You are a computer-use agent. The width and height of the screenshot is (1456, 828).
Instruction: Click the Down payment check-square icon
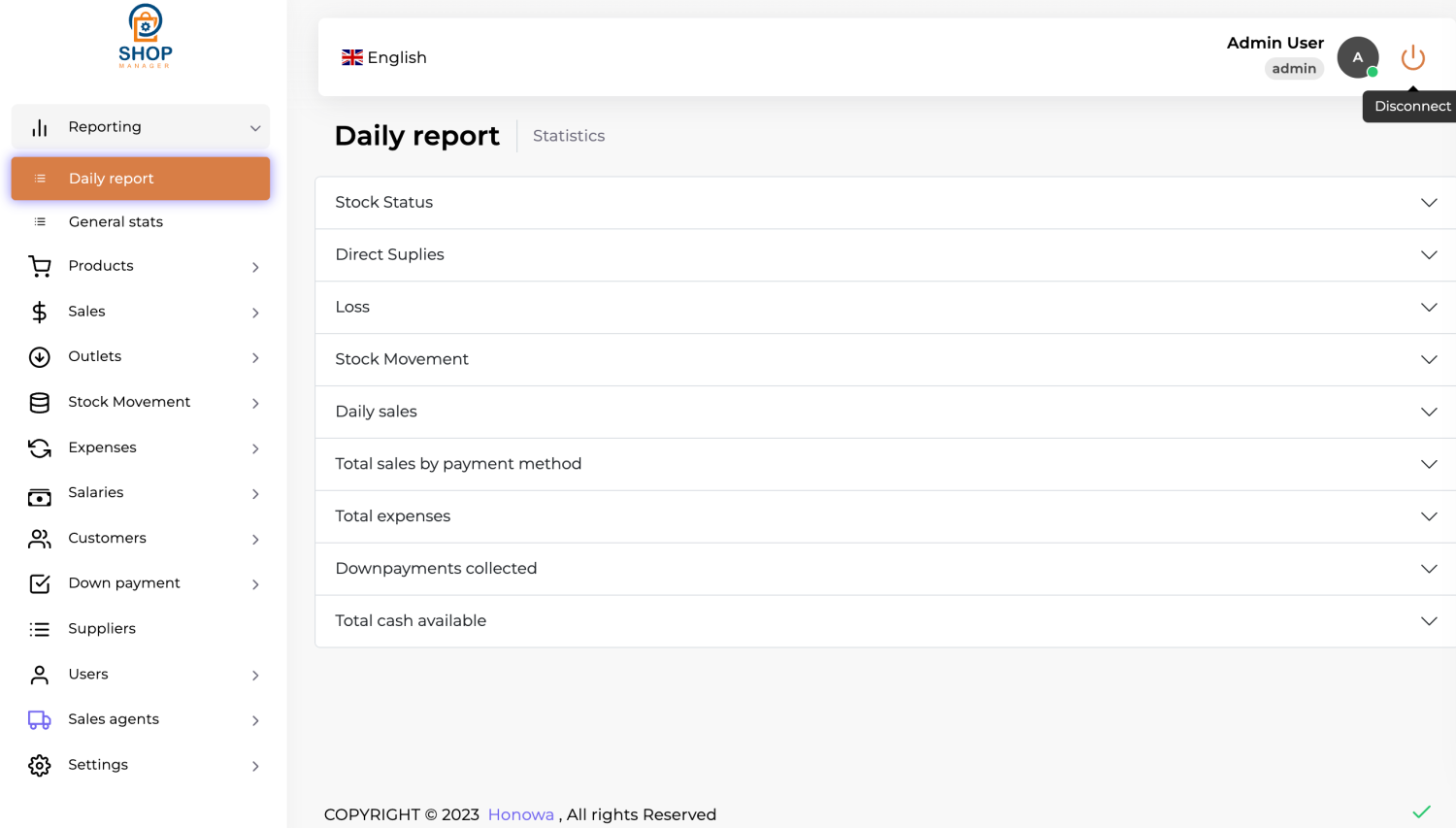(x=40, y=583)
